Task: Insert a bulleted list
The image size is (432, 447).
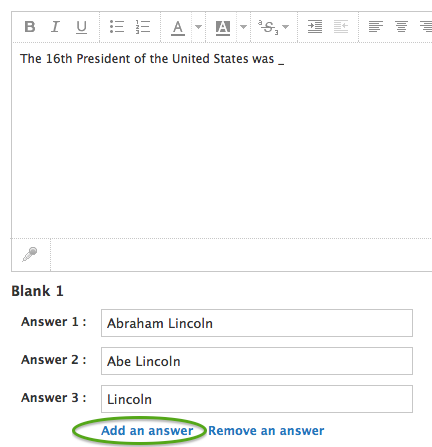Action: pyautogui.click(x=117, y=27)
